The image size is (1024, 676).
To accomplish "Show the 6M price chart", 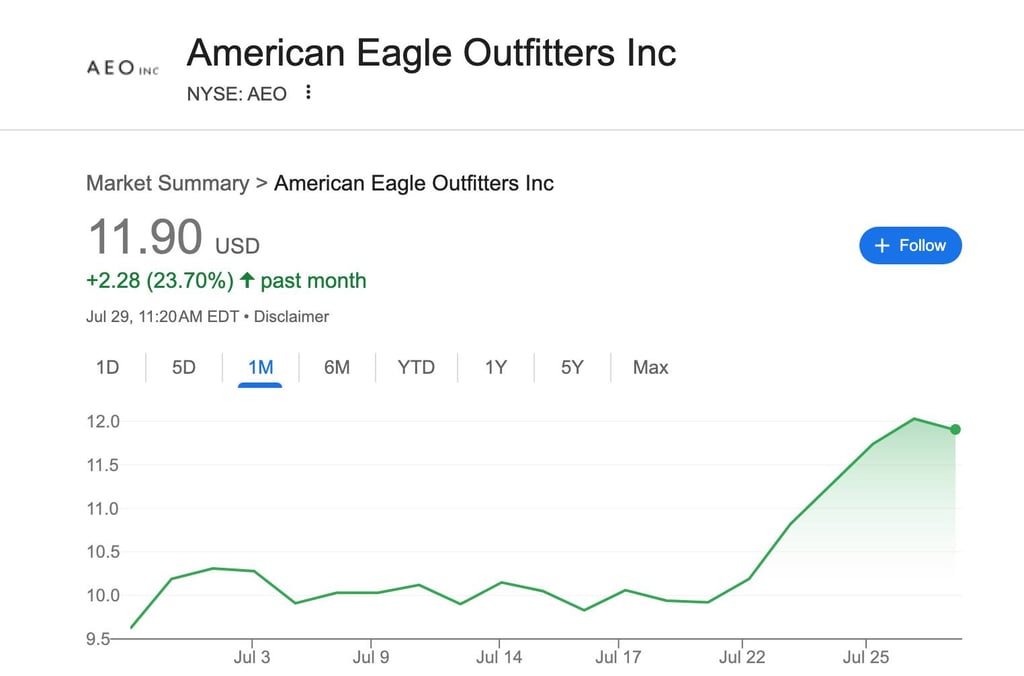I will point(337,367).
